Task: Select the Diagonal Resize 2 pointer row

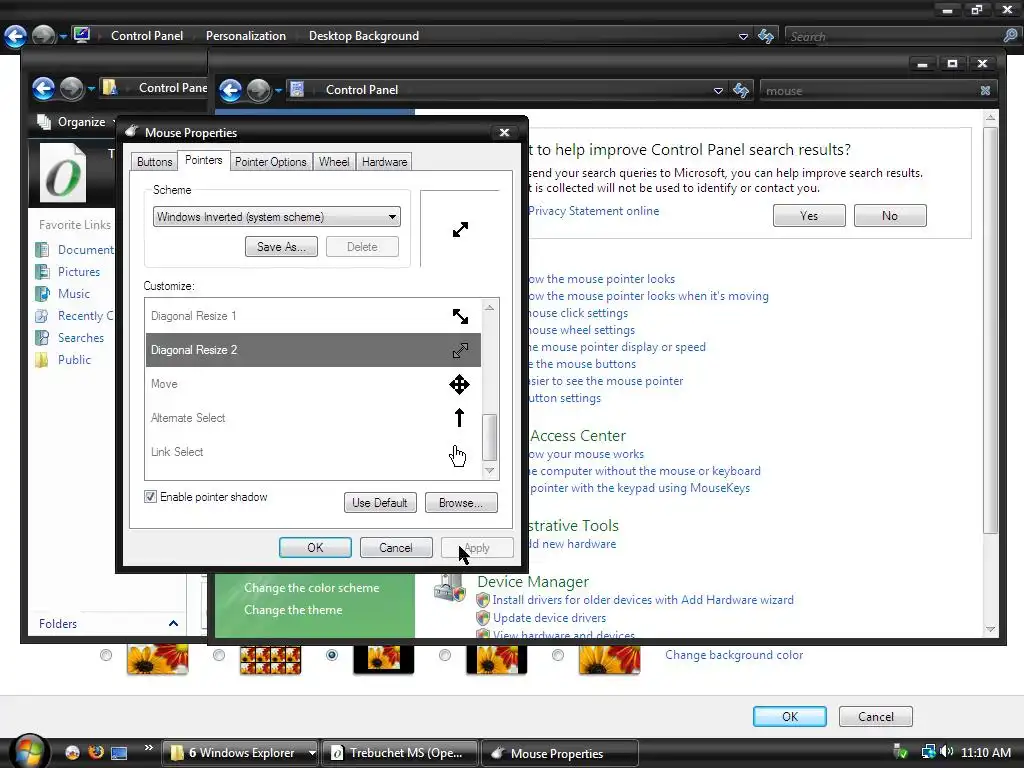Action: (x=313, y=350)
